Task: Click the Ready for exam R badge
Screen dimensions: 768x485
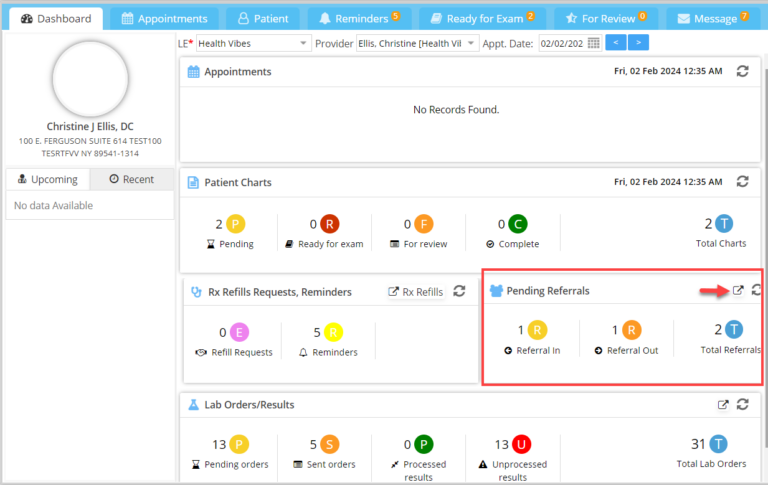Action: pyautogui.click(x=330, y=224)
